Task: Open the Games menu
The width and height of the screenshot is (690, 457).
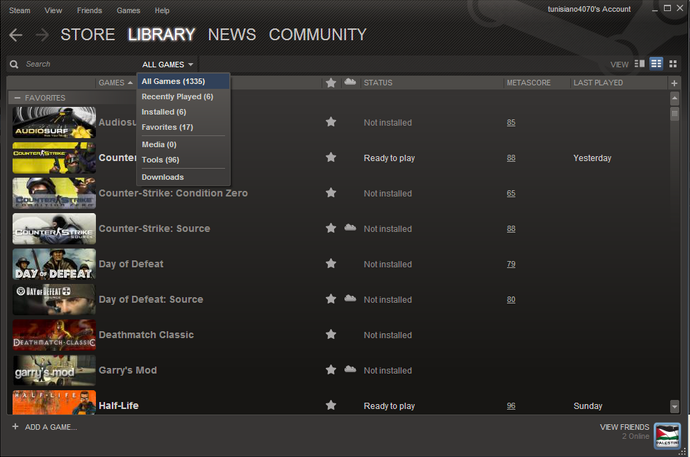Action: pos(128,11)
